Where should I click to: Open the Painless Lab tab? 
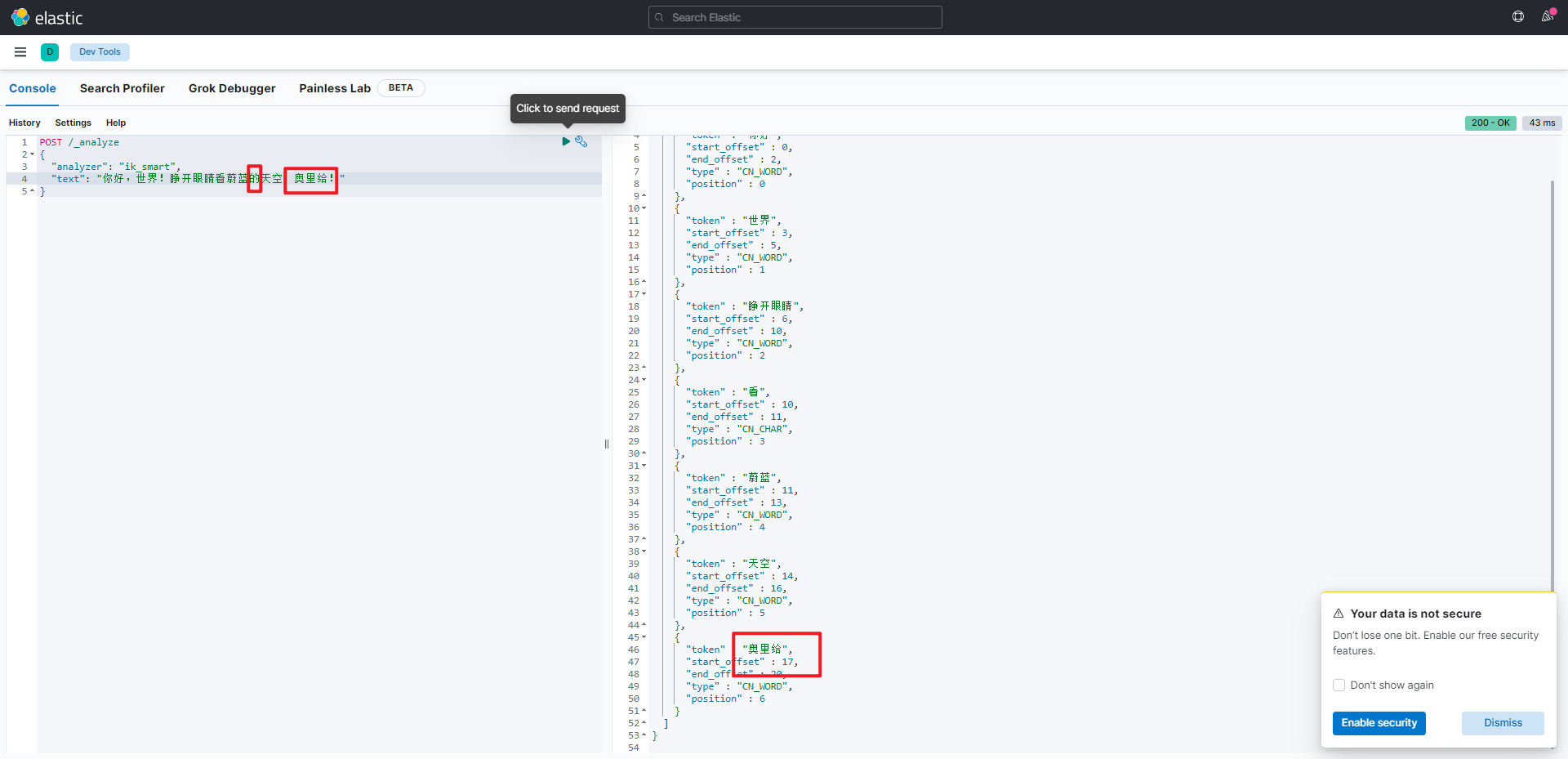pos(335,88)
